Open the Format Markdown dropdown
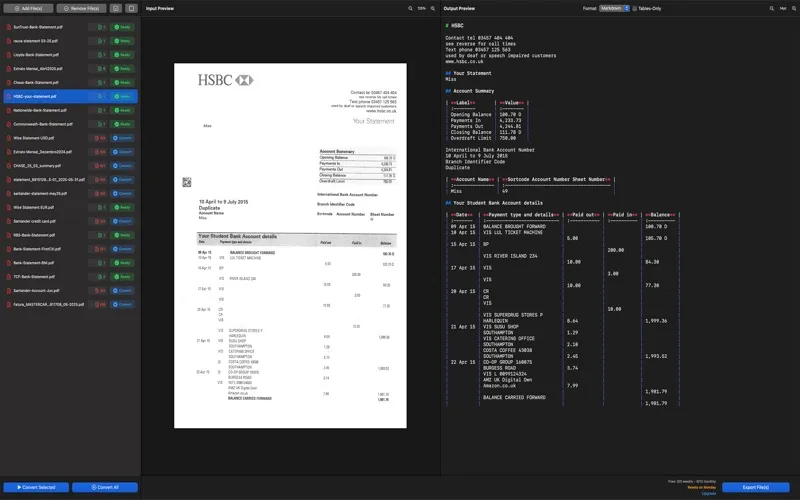Viewport: 800px width, 500px height. point(614,9)
